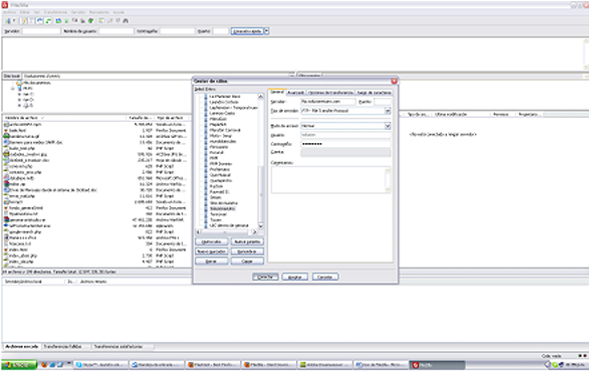Image resolution: width=600 pixels, height=373 pixels.
Task: Toggle remote directory tree toolbar icon
Action: 40,21
